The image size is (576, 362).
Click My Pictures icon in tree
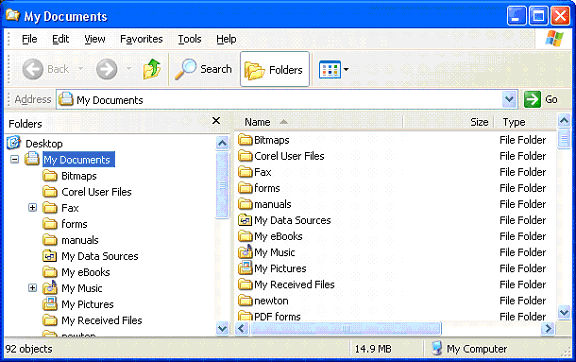[x=50, y=304]
